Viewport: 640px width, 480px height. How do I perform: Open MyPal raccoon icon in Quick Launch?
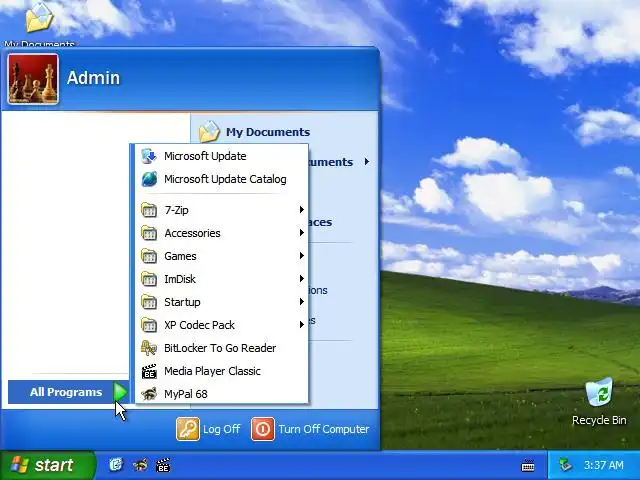coord(140,464)
